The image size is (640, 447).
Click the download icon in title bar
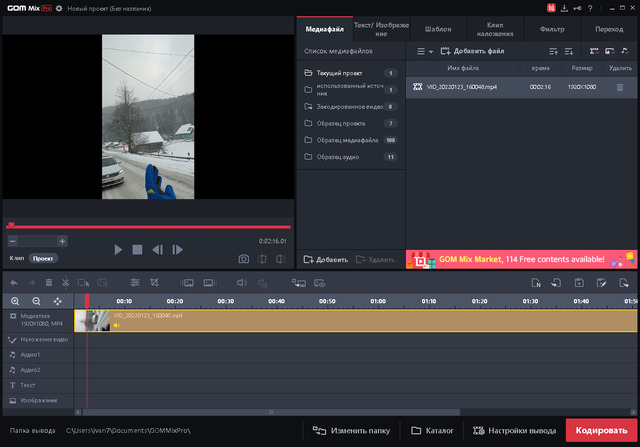click(564, 8)
